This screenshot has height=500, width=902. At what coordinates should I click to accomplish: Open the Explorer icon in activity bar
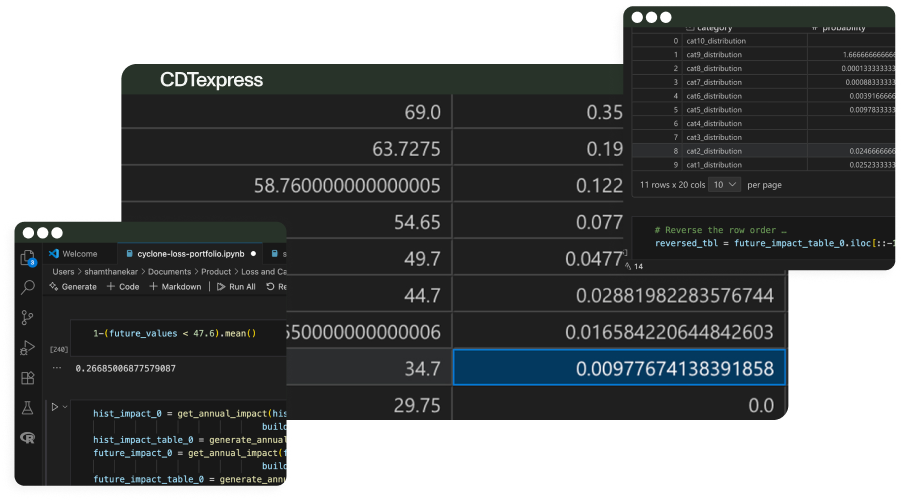coord(28,257)
